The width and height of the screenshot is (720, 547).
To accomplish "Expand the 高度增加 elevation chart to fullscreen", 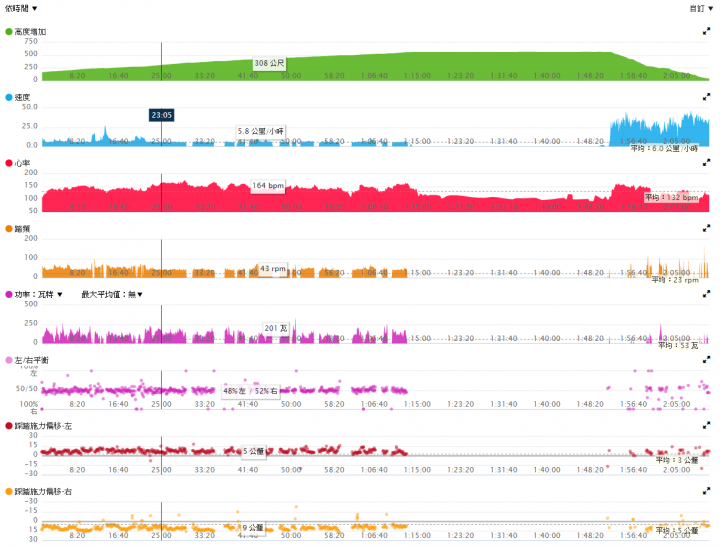I will (x=706, y=31).
